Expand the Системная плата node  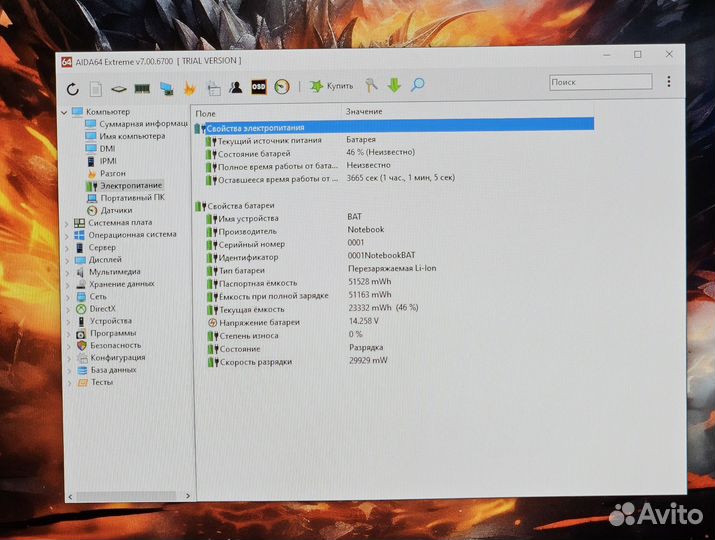(67, 223)
